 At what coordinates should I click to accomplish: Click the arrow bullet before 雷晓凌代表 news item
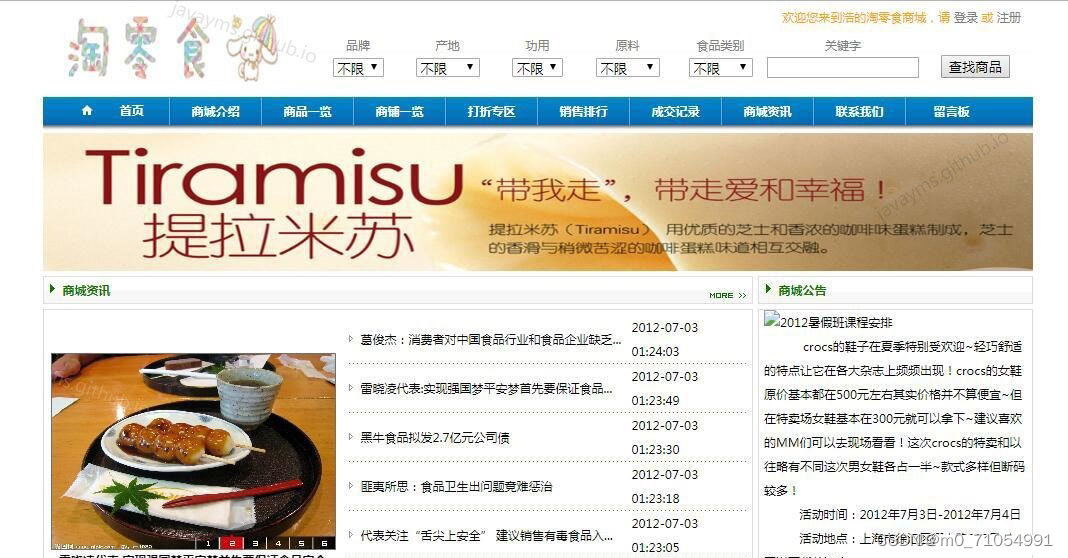(x=350, y=388)
